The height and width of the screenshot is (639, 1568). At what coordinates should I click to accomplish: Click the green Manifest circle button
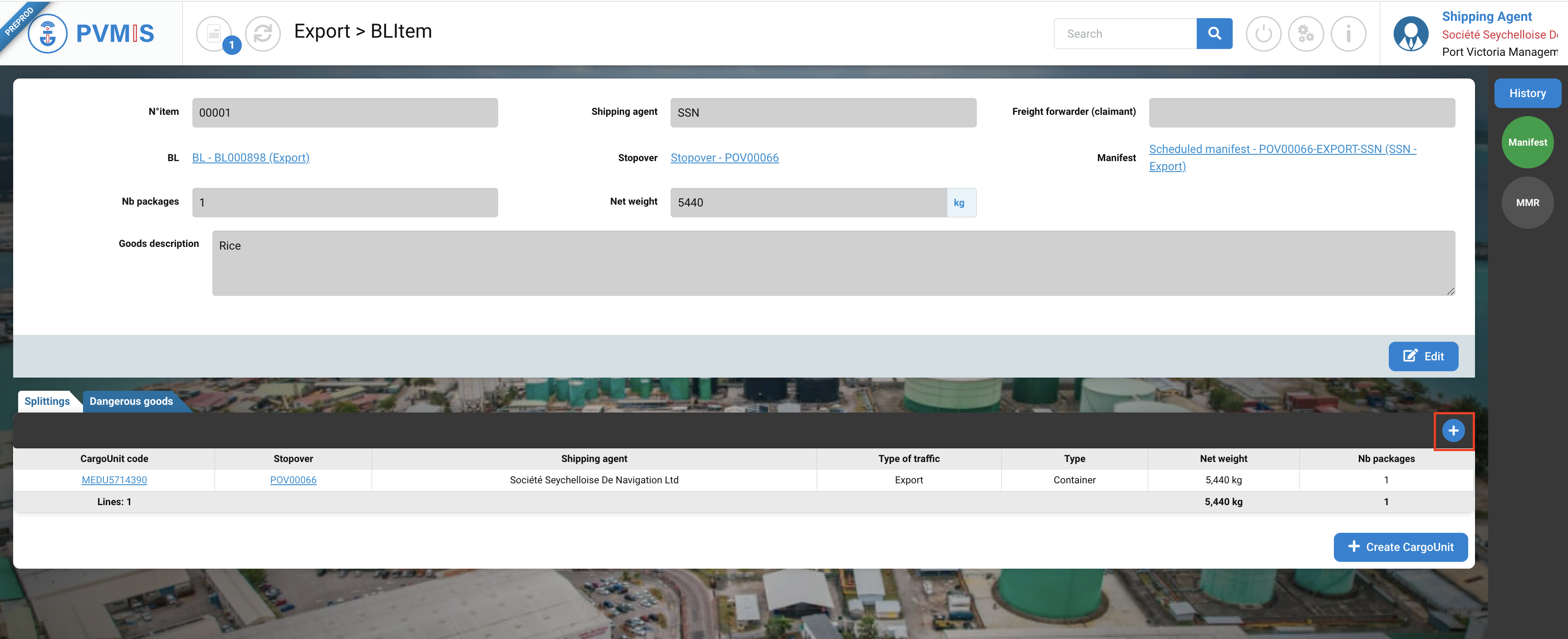(1527, 143)
